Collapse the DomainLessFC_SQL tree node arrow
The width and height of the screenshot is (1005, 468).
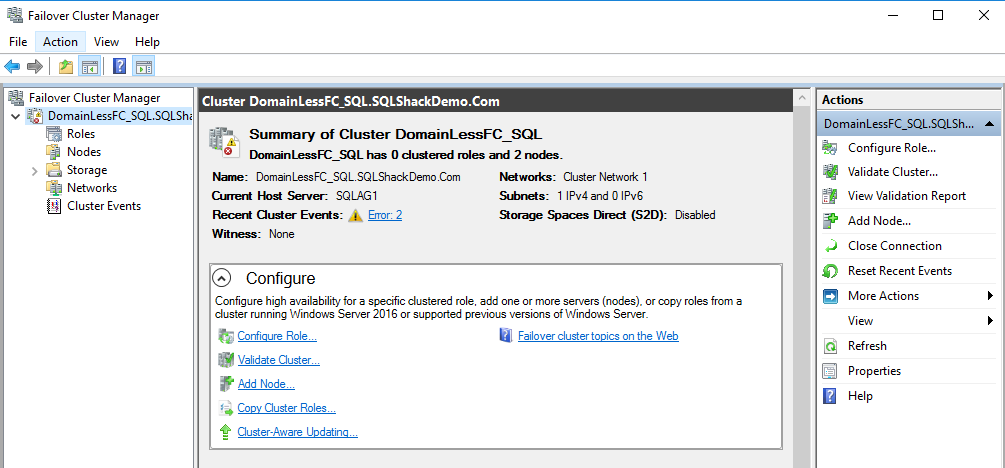[15, 117]
